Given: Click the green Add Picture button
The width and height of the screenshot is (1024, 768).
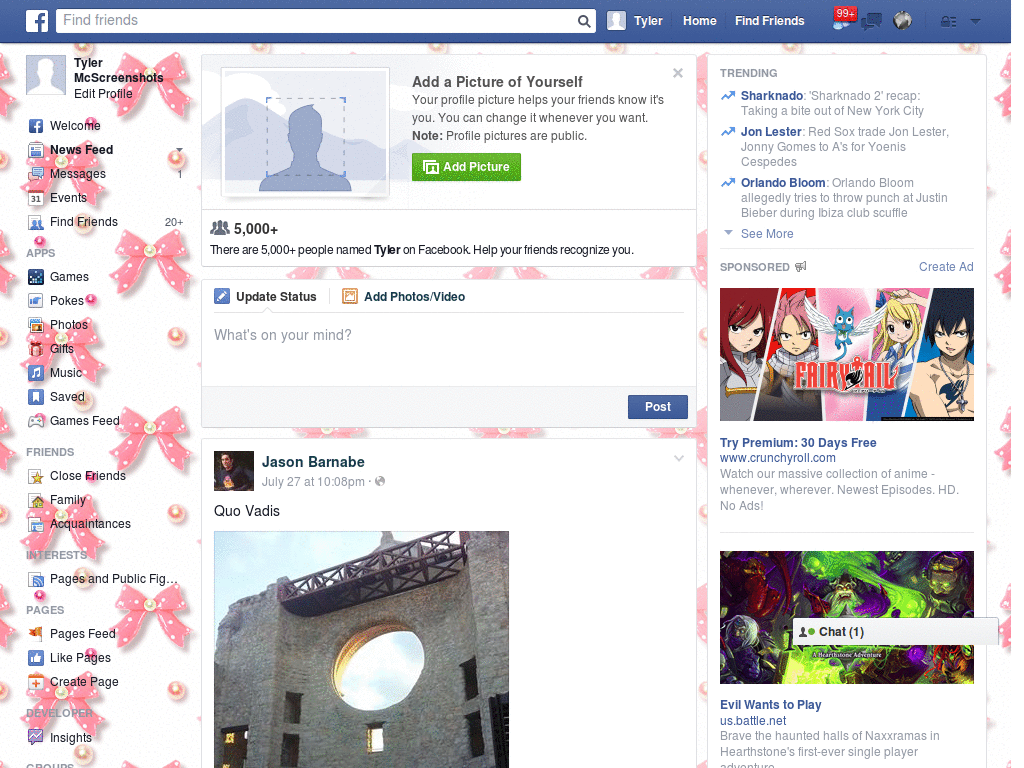Looking at the screenshot, I should pos(466,167).
